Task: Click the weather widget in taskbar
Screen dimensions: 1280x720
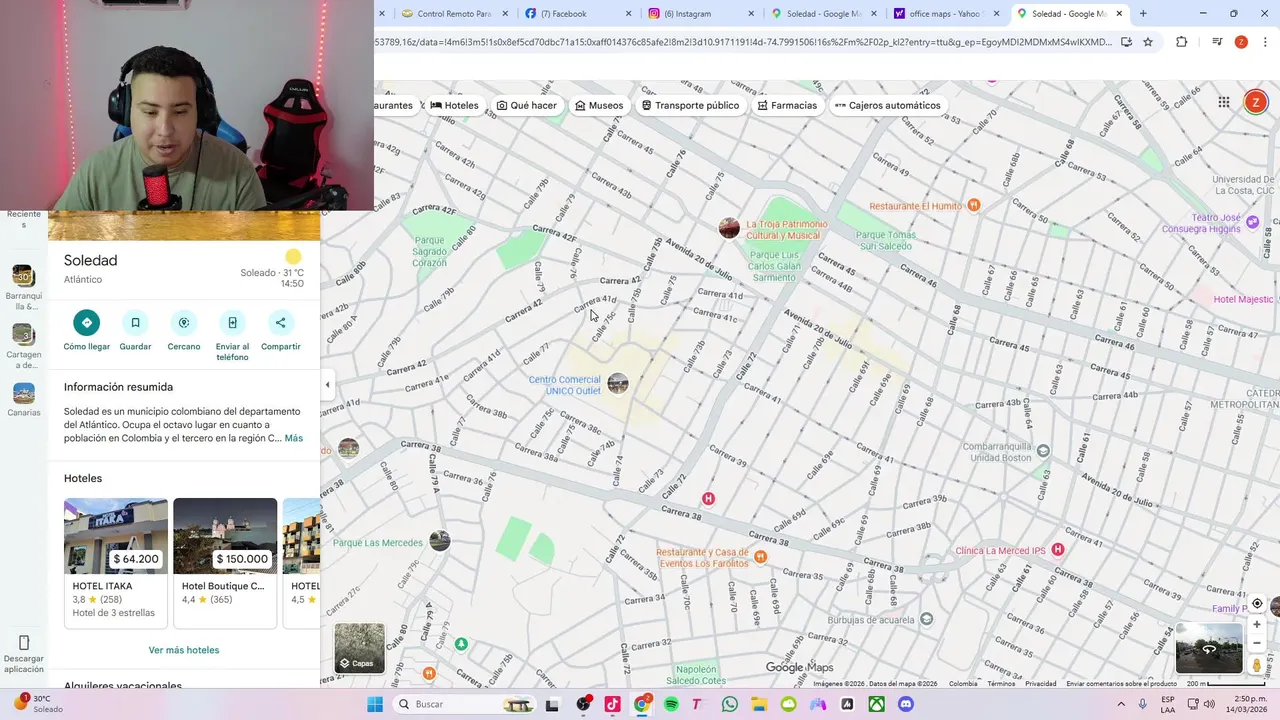Action: 38,704
